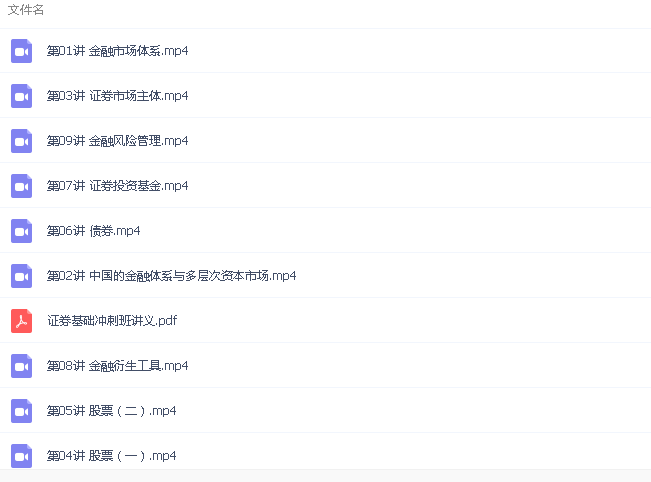651x482 pixels.
Task: Click the red PDF icon for 证券基础冲刺班讲义
Action: (x=22, y=321)
